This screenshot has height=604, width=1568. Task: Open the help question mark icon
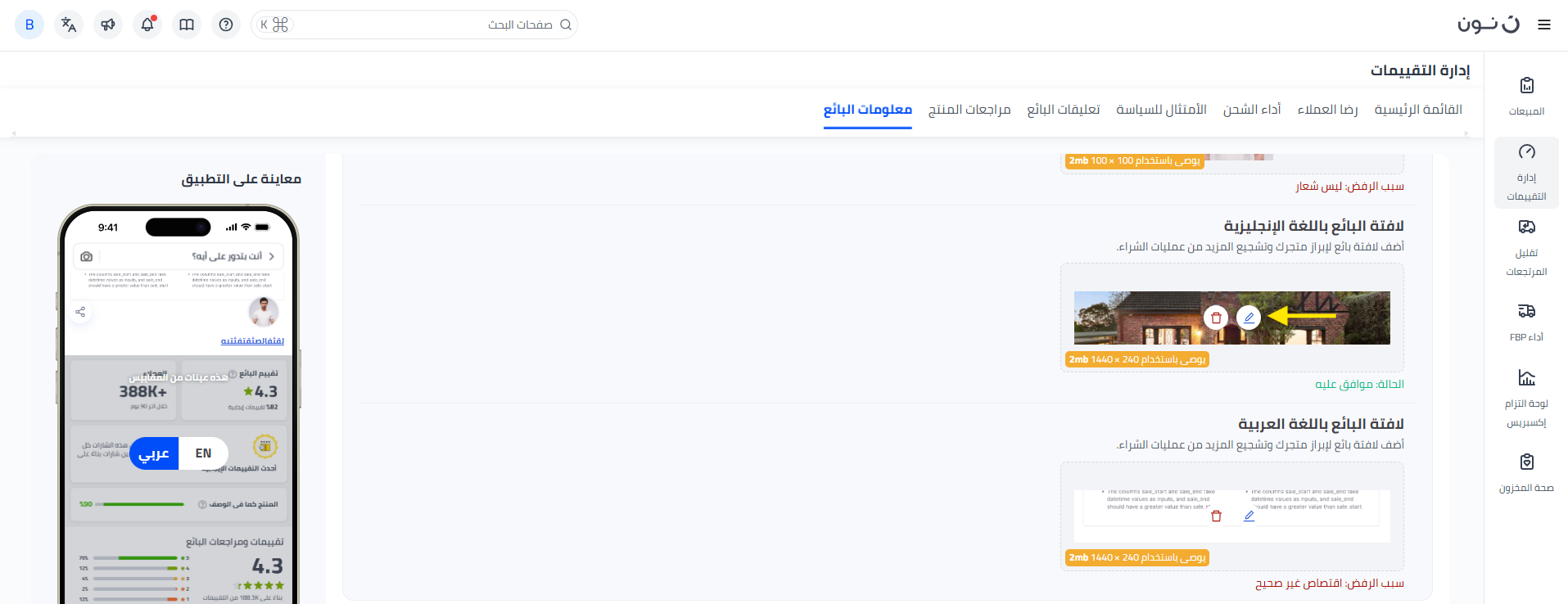[x=226, y=25]
